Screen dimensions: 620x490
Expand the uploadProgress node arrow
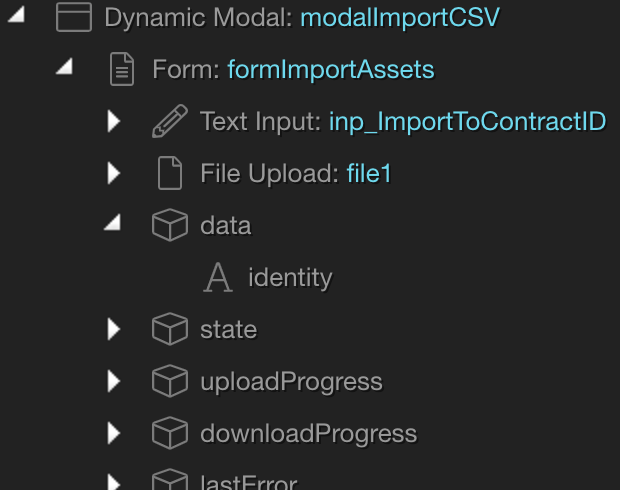click(x=114, y=382)
